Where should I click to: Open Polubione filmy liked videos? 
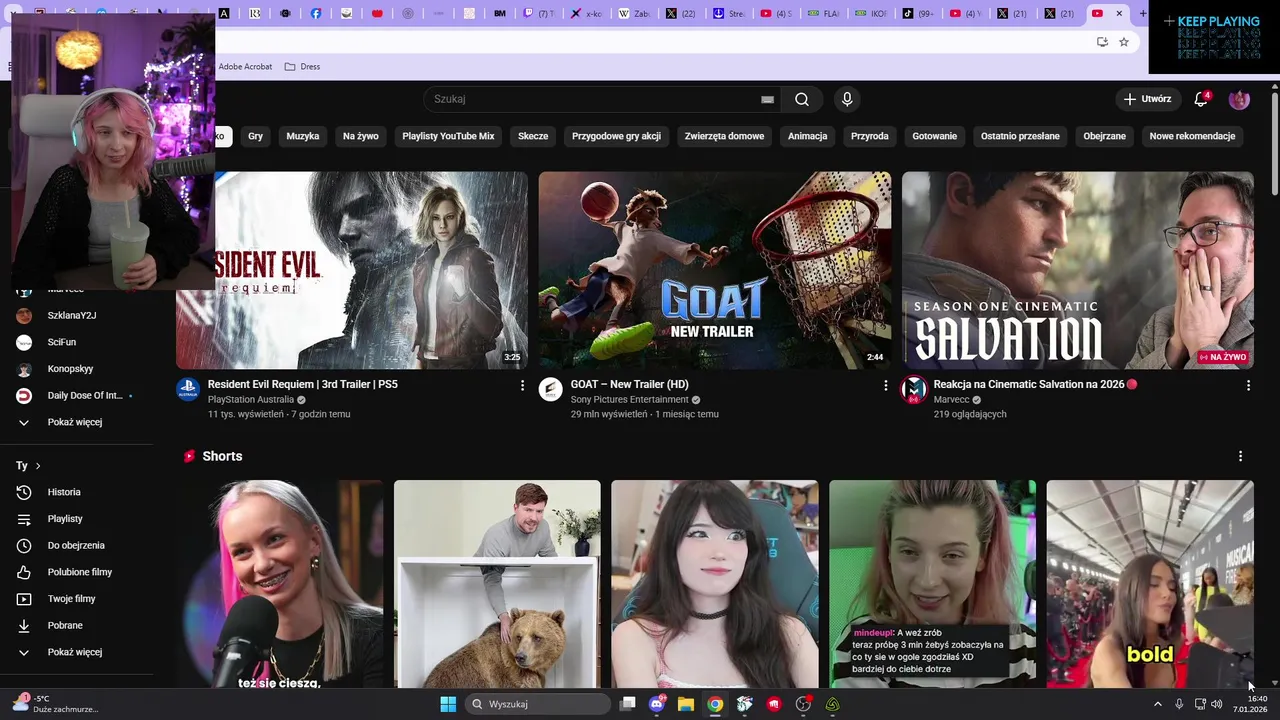pyautogui.click(x=80, y=572)
